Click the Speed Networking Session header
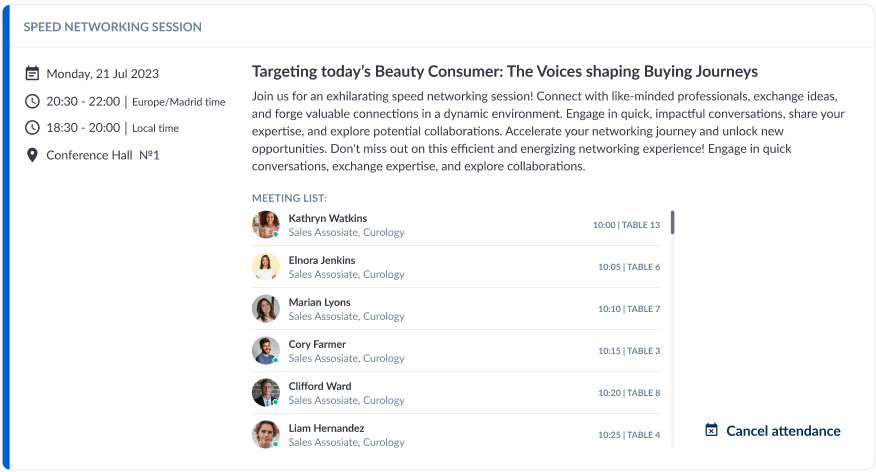 click(112, 27)
